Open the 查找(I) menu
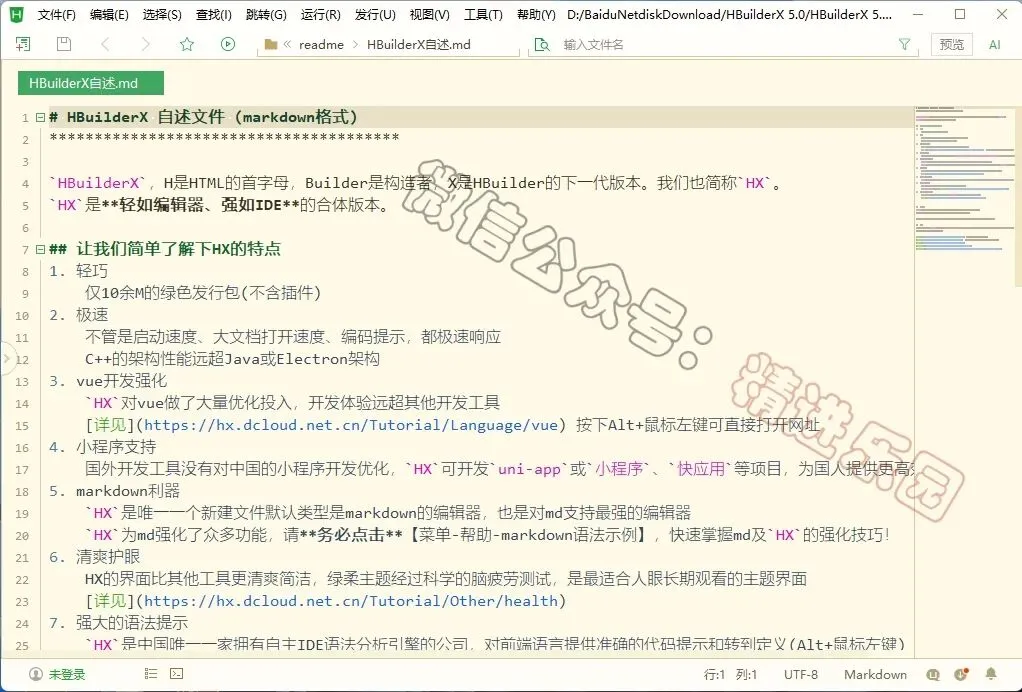This screenshot has width=1022, height=692. point(214,14)
